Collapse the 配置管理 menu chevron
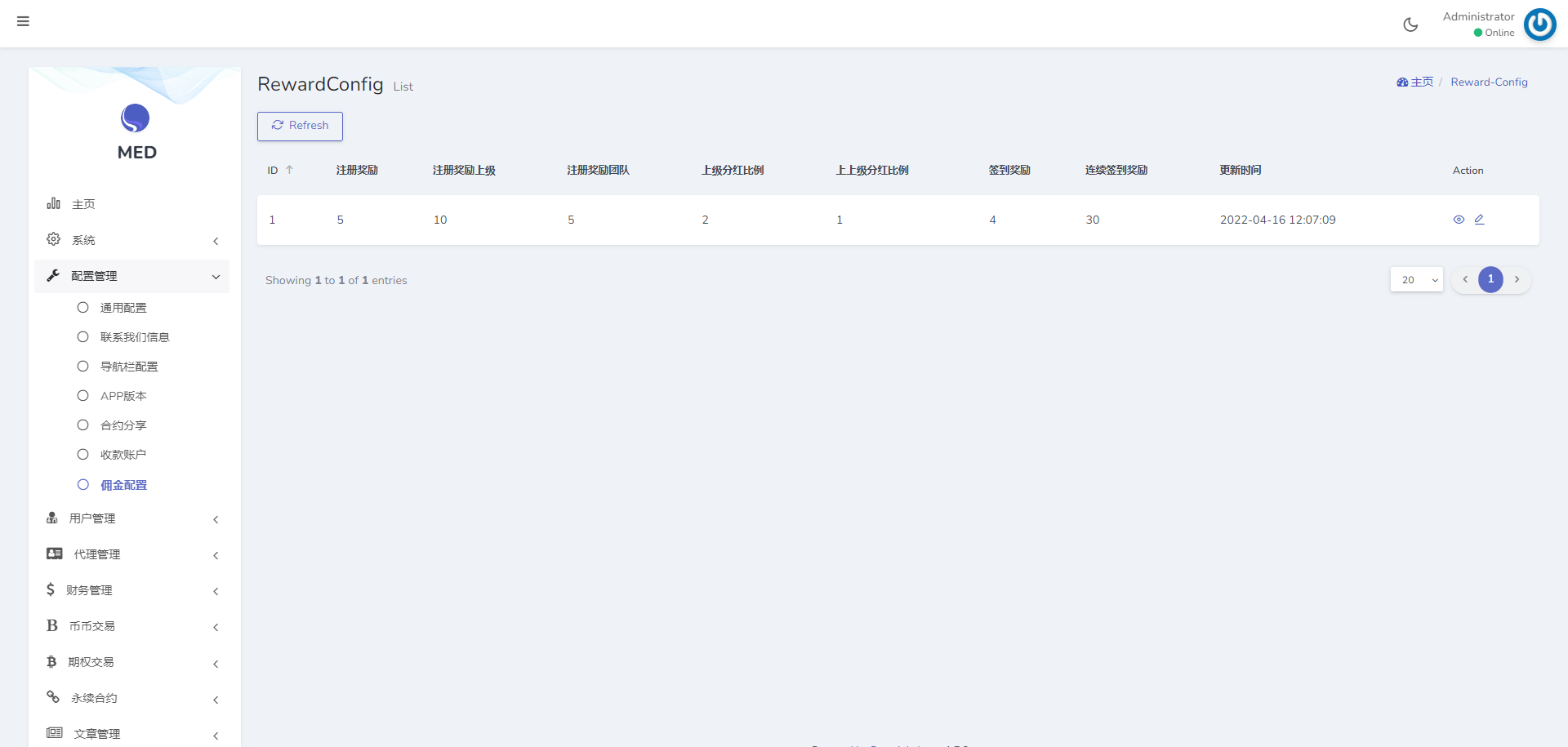This screenshot has height=747, width=1568. tap(216, 277)
